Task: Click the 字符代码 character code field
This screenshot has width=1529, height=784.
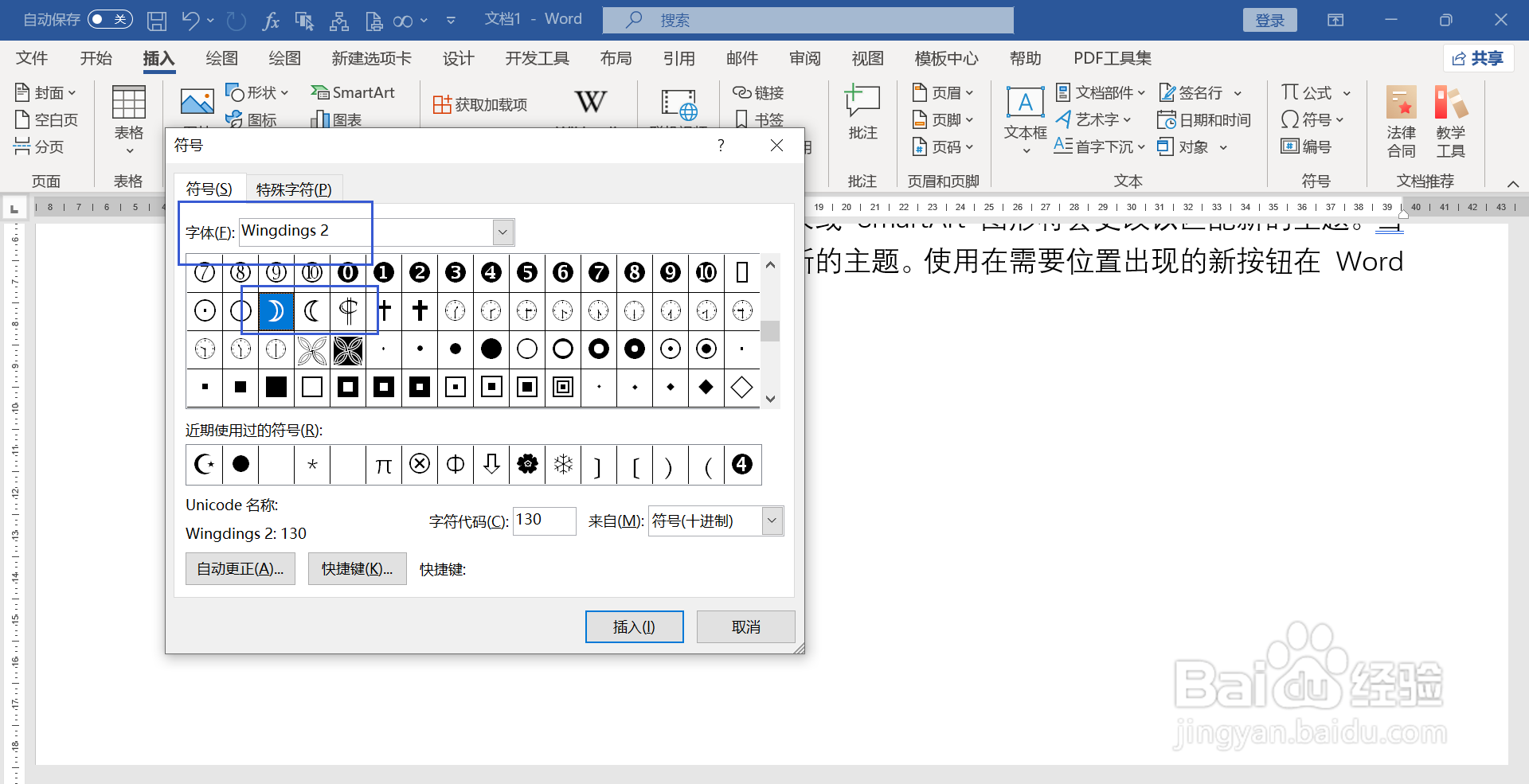Action: pyautogui.click(x=544, y=521)
